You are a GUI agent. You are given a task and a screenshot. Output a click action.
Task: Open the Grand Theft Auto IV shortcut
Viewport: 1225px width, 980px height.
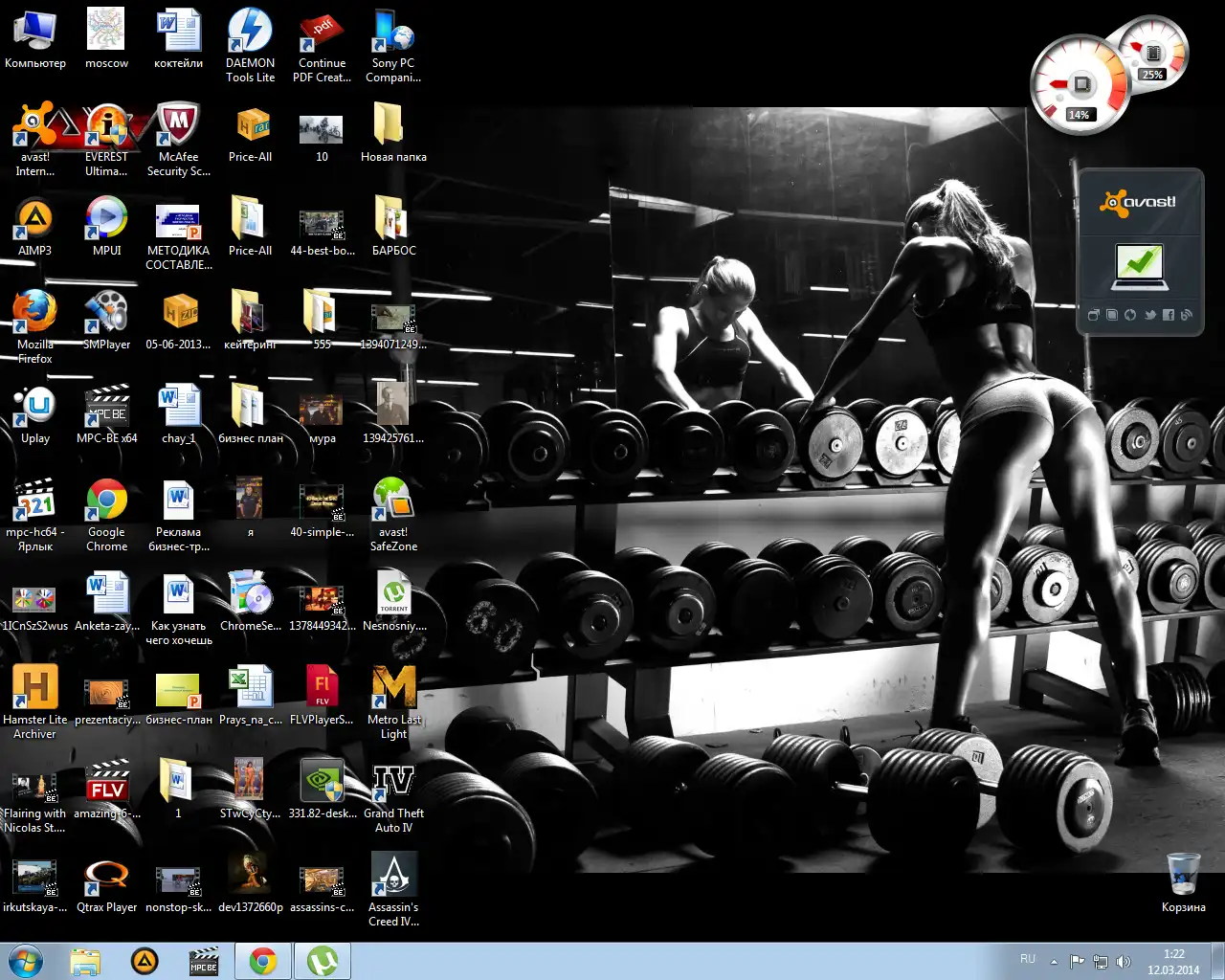[393, 783]
